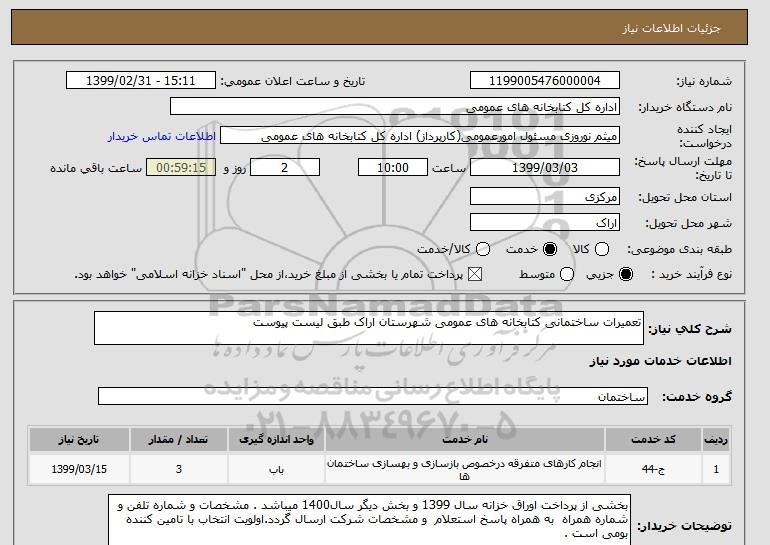Click the need date cell 1399/03/15

click(x=79, y=469)
